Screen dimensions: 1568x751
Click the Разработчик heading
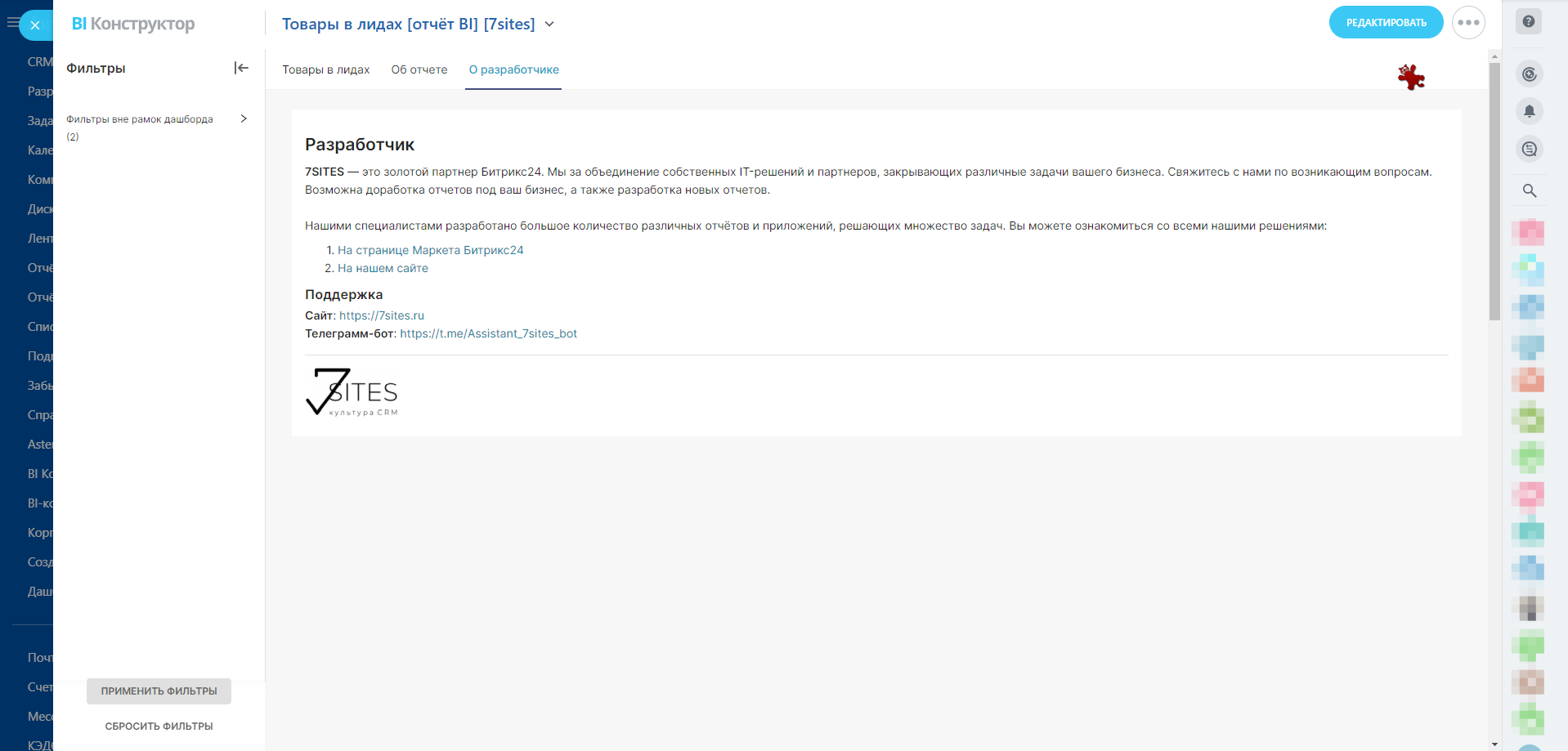(360, 145)
